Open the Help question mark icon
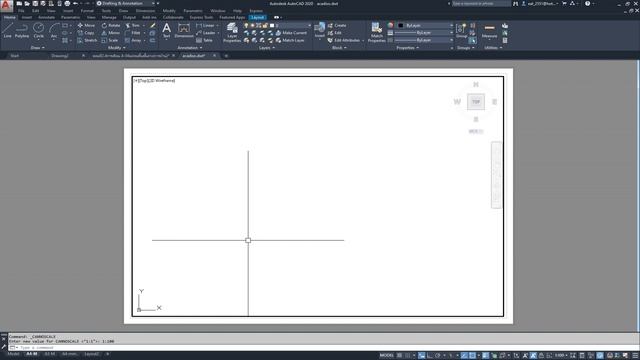 [x=587, y=4]
